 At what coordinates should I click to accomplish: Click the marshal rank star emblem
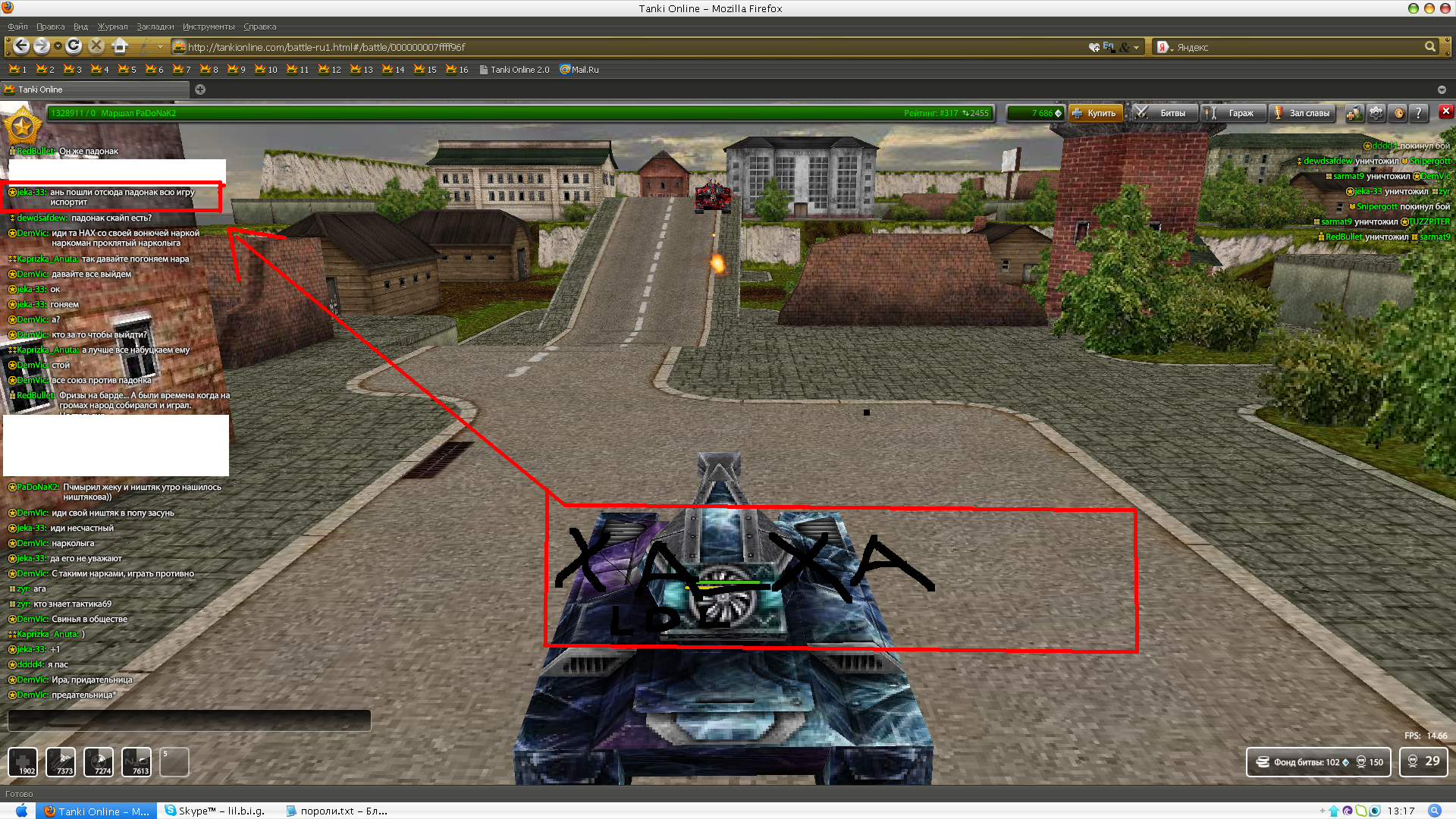tap(23, 127)
